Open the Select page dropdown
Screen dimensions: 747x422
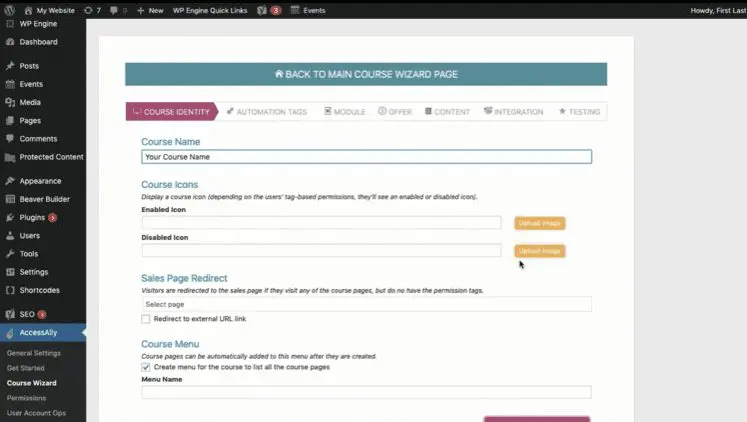click(x=366, y=304)
